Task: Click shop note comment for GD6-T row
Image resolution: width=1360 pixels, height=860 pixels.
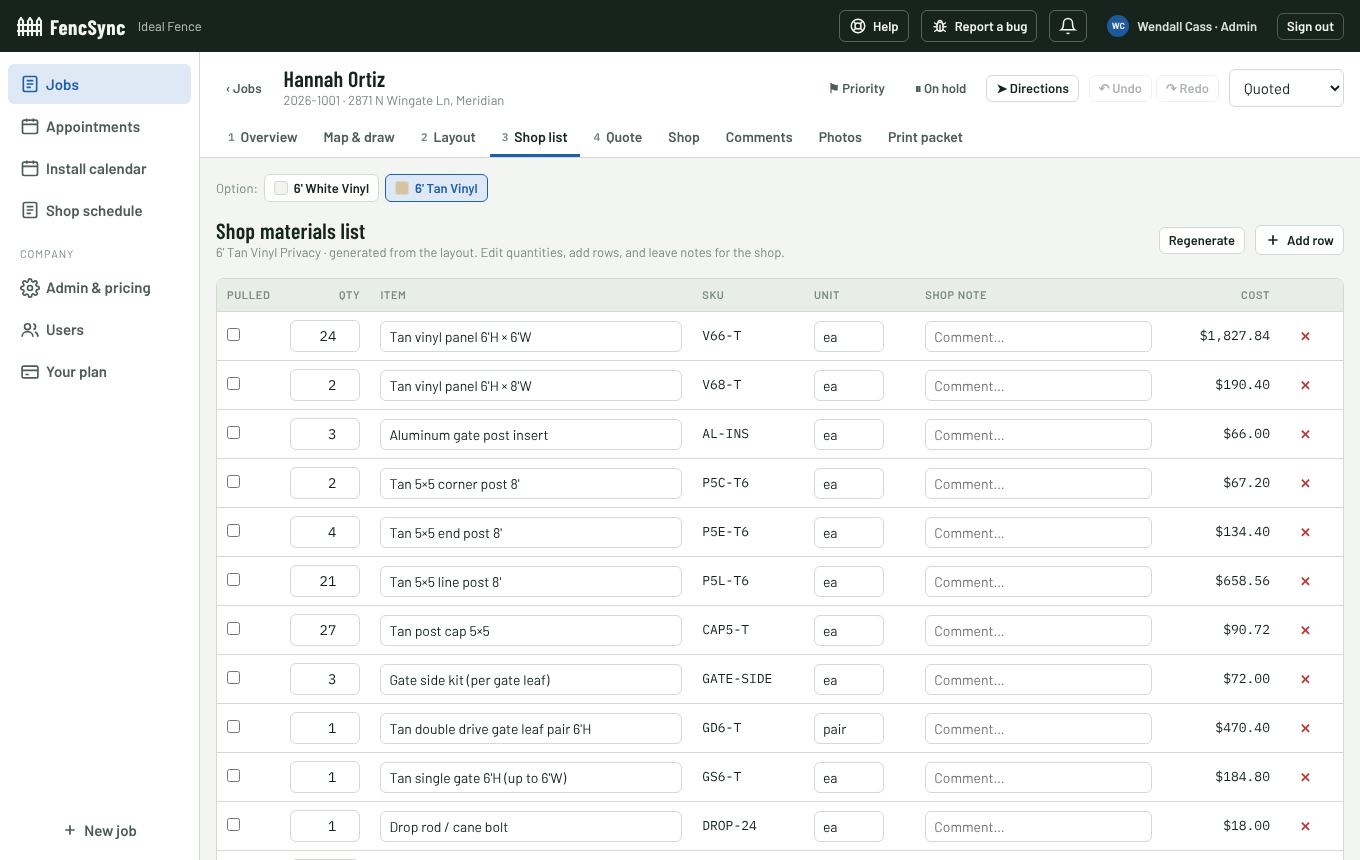Action: [x=1038, y=728]
